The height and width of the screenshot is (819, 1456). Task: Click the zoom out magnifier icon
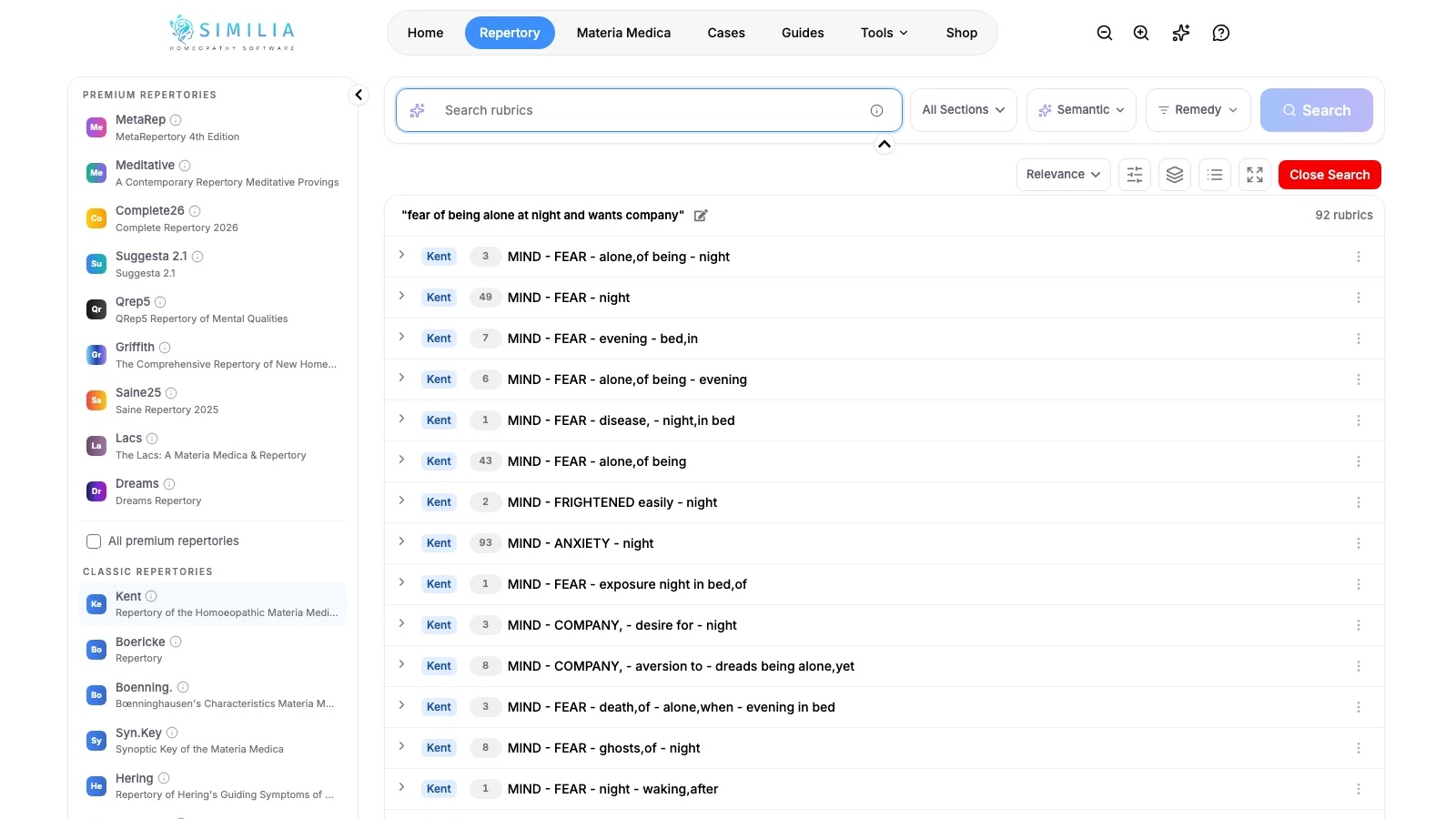pyautogui.click(x=1105, y=33)
